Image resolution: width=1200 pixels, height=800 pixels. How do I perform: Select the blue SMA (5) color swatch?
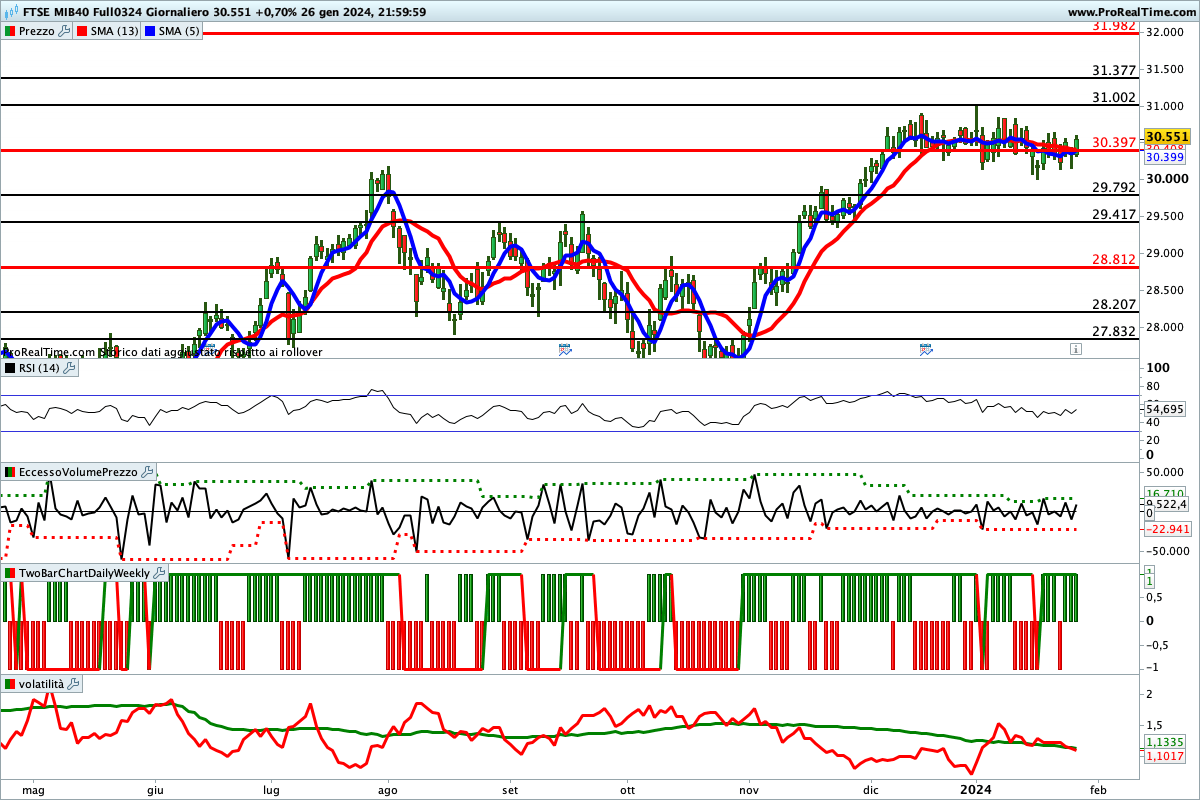[150, 31]
